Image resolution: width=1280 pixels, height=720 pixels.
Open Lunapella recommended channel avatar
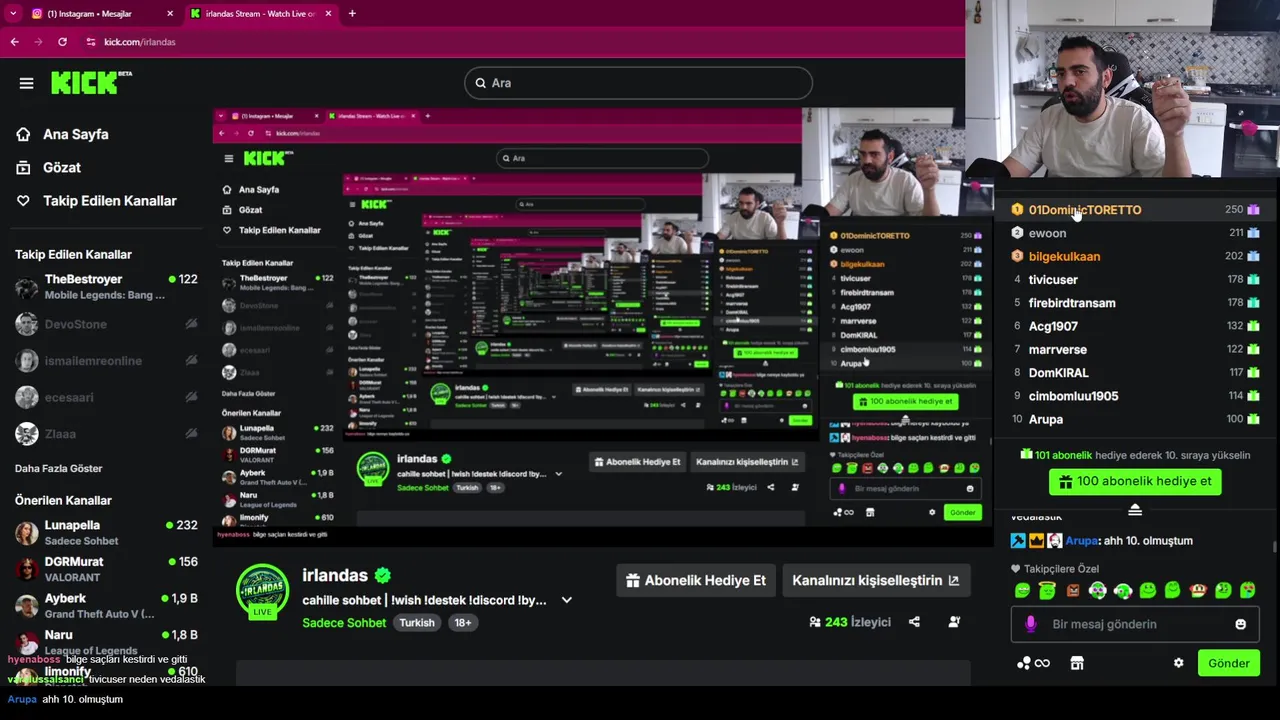click(27, 532)
